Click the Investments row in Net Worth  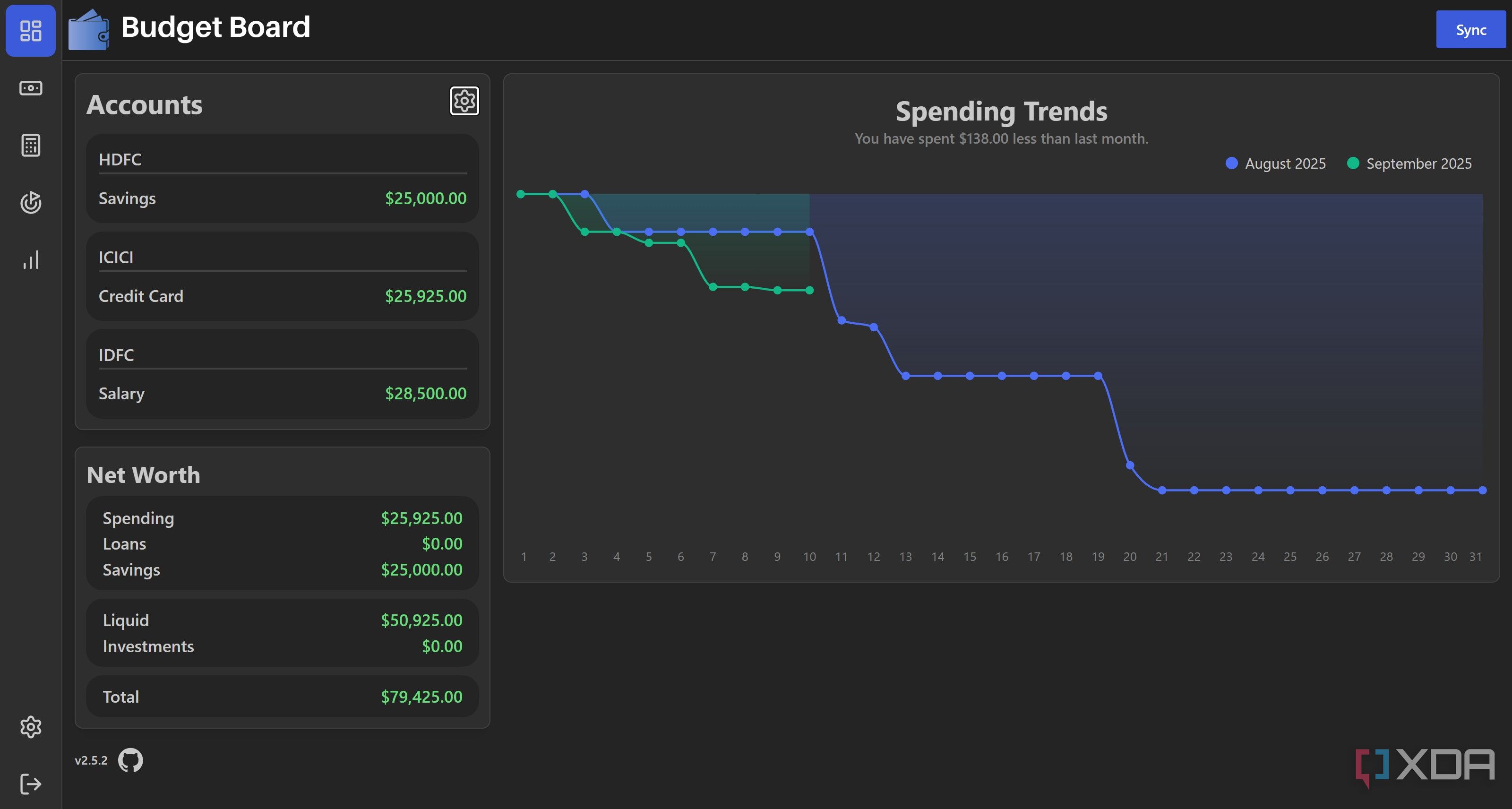pyautogui.click(x=283, y=646)
